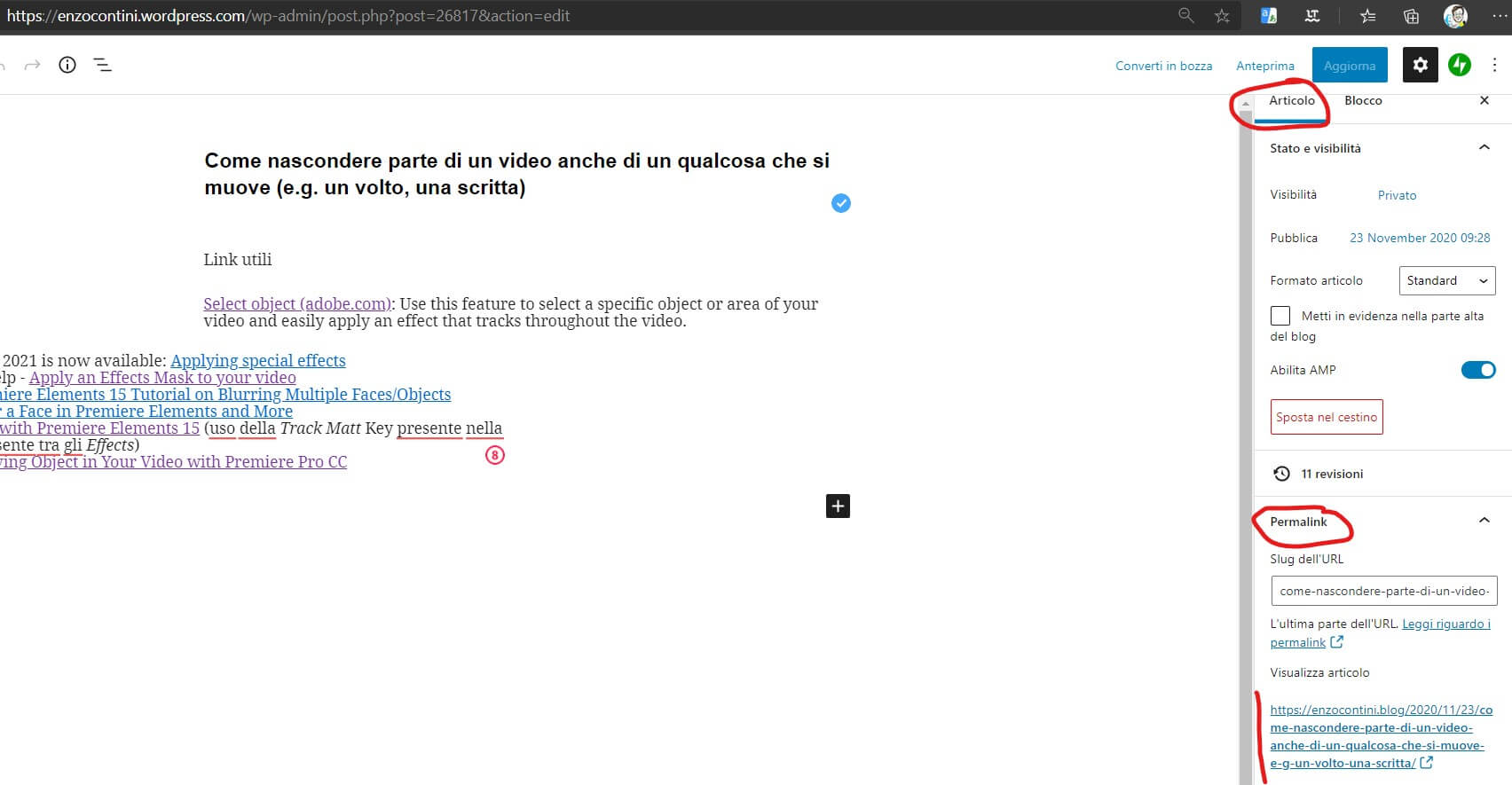Click the browser zoom magnifier icon

point(1185,16)
